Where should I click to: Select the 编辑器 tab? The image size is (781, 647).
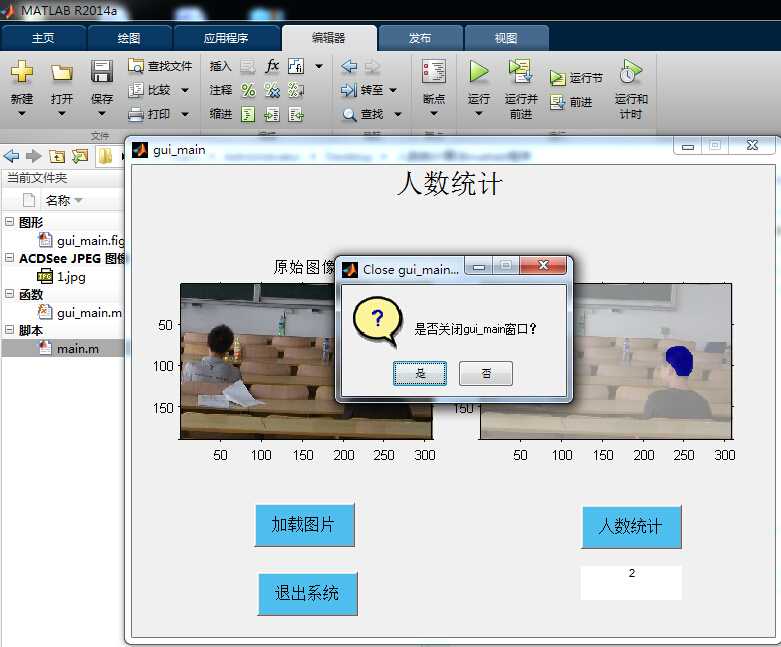(329, 38)
